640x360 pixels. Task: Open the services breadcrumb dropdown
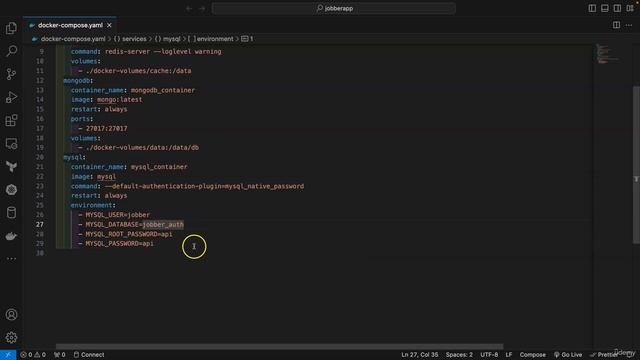[x=130, y=39]
